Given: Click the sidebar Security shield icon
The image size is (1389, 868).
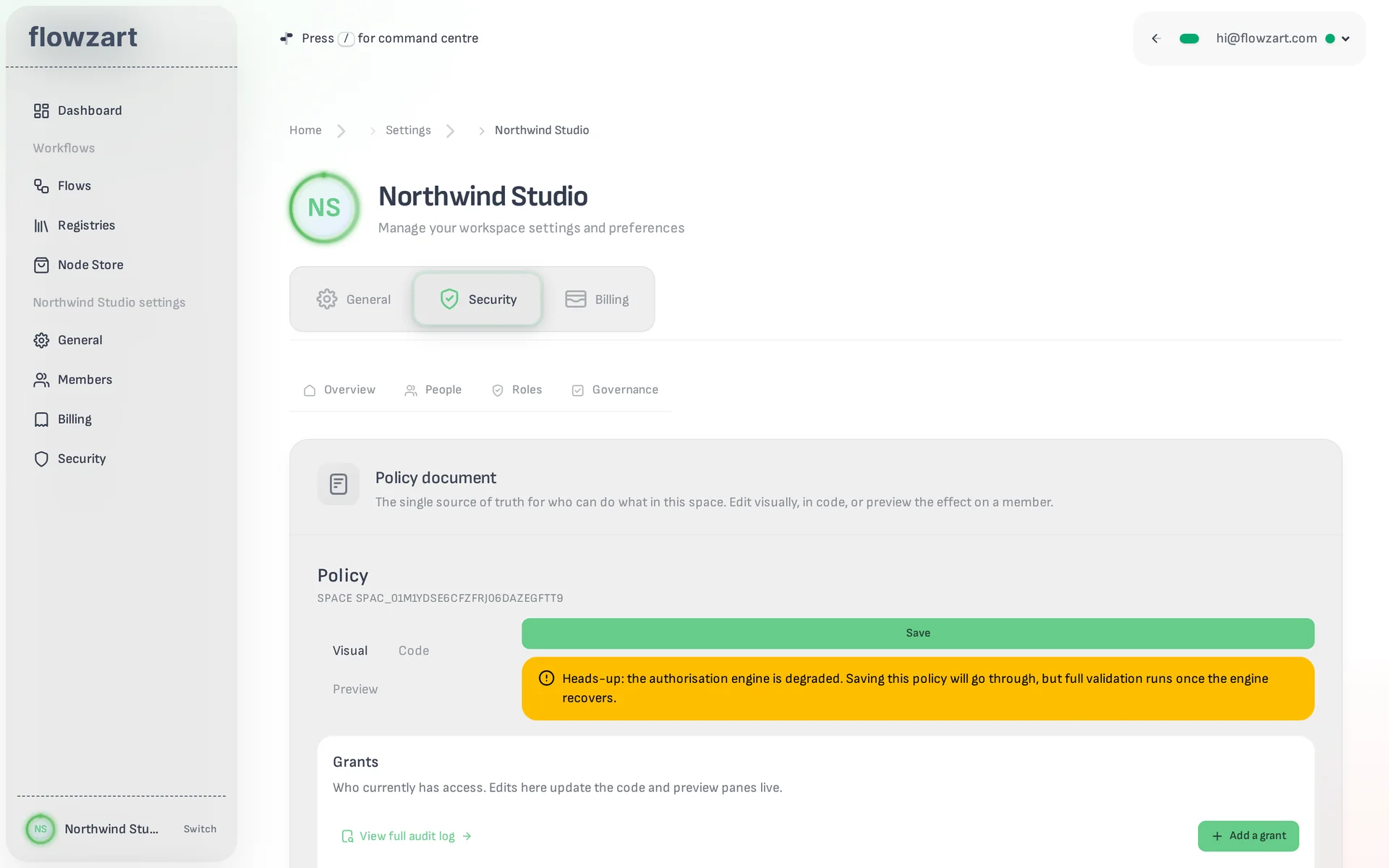Looking at the screenshot, I should click(41, 459).
